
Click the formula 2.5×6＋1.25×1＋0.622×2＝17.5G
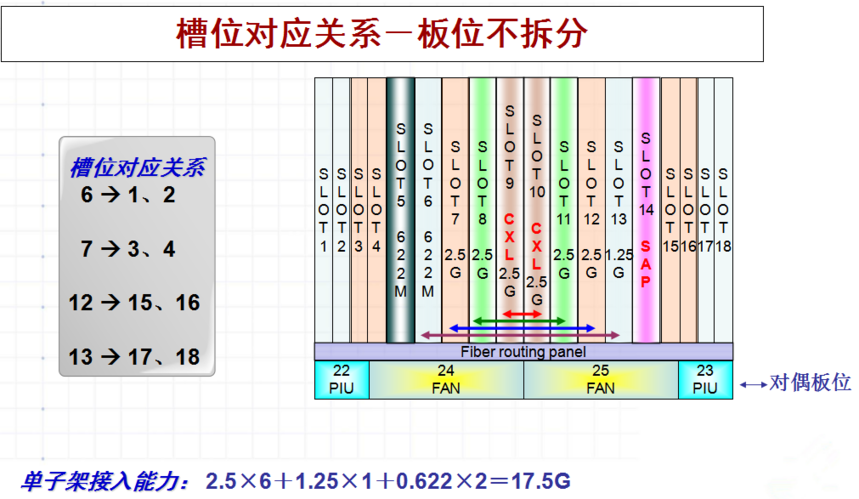tap(388, 481)
